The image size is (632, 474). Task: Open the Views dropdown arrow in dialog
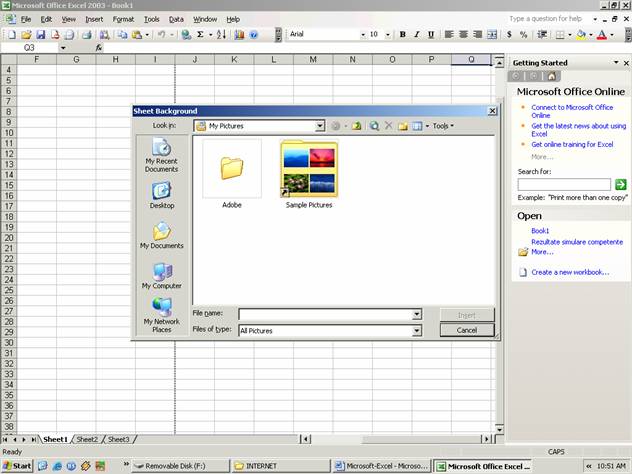427,126
